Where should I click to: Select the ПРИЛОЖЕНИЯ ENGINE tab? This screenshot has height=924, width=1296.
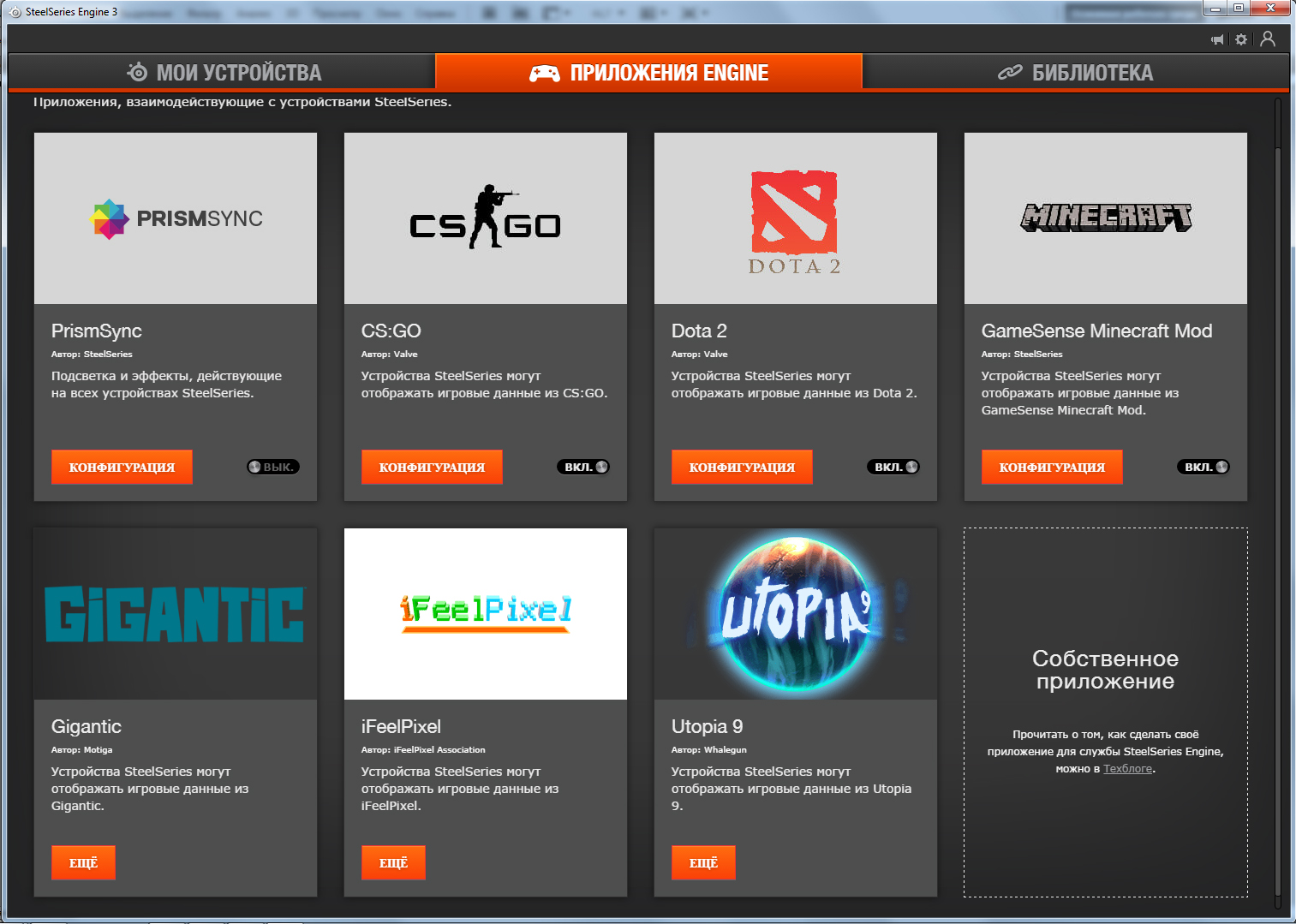[x=648, y=72]
